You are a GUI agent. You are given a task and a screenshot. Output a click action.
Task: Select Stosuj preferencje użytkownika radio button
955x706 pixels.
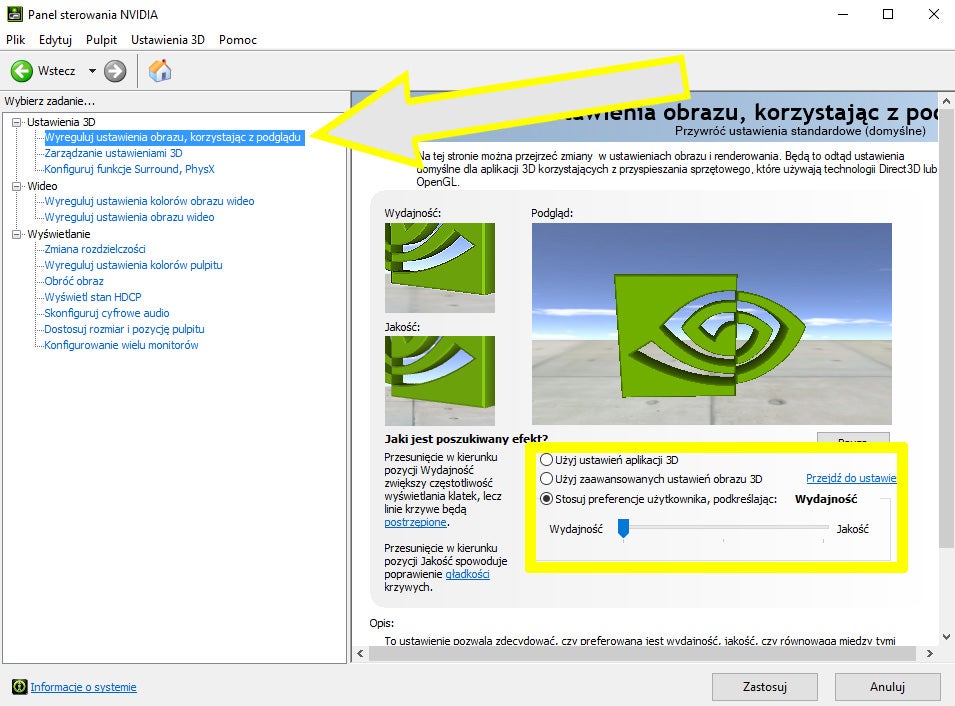[x=546, y=499]
